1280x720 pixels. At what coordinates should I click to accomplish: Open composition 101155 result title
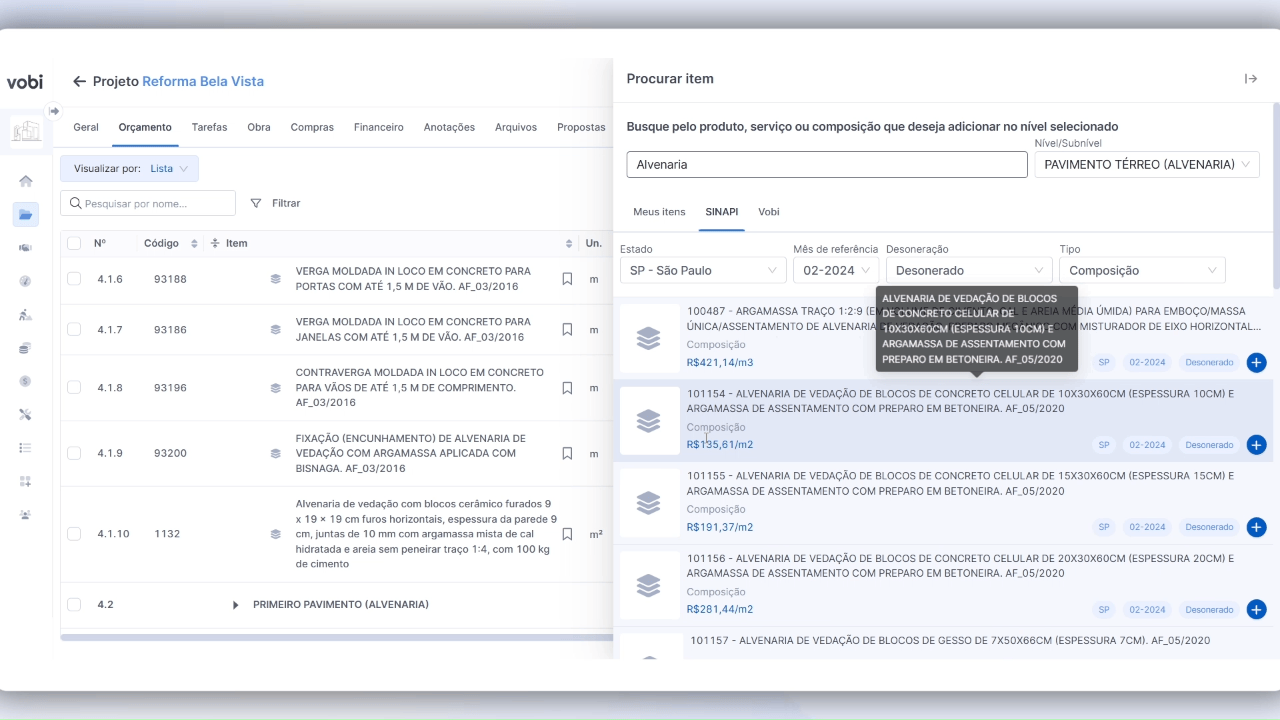960,484
